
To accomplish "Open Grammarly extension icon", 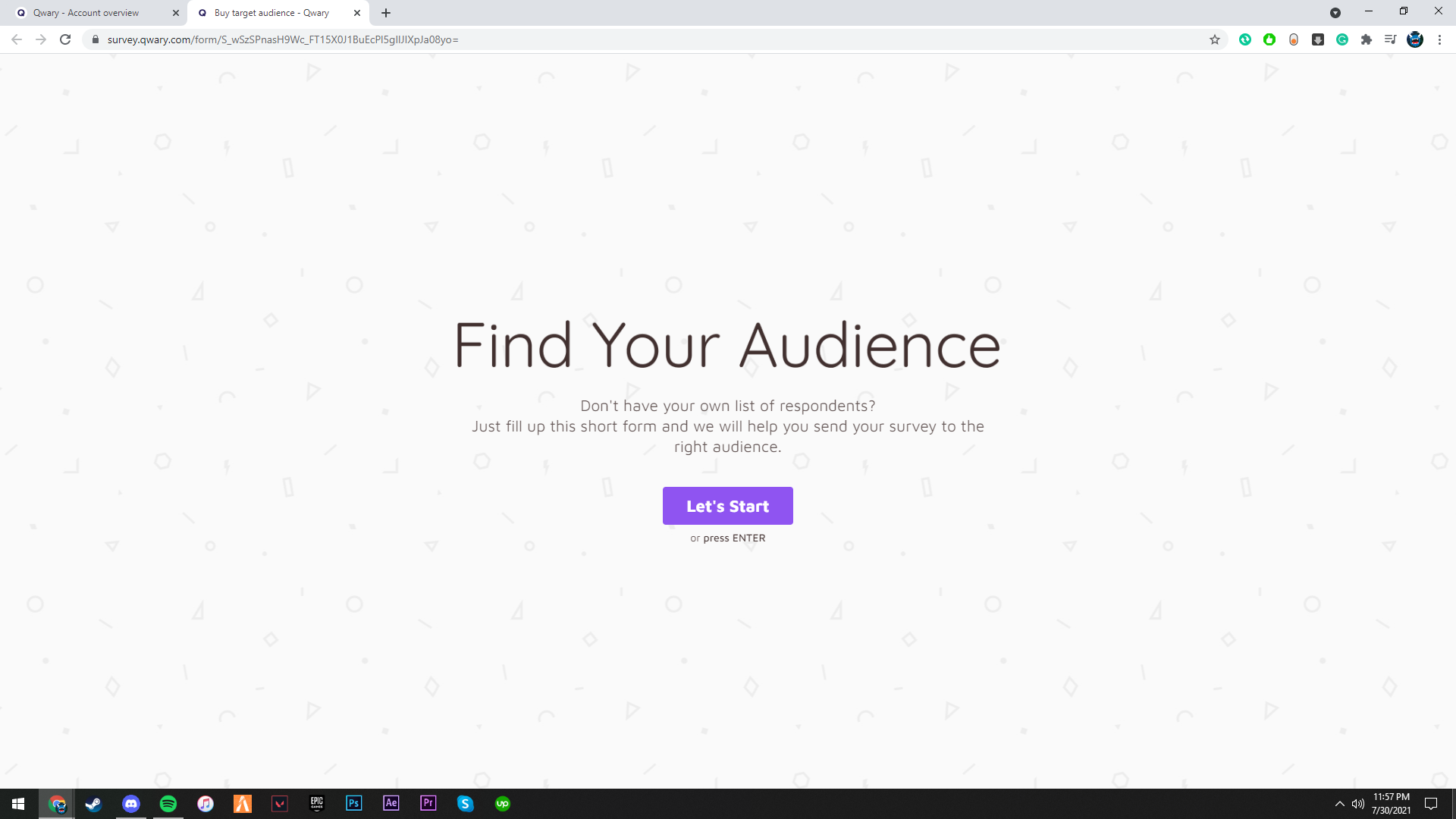I will point(1342,39).
